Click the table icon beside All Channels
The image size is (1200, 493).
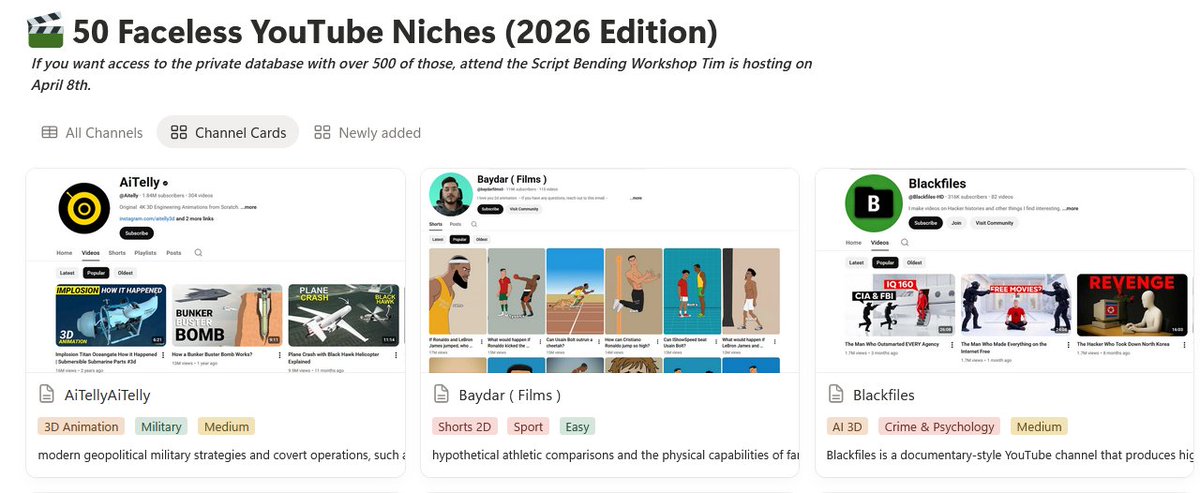[49, 132]
